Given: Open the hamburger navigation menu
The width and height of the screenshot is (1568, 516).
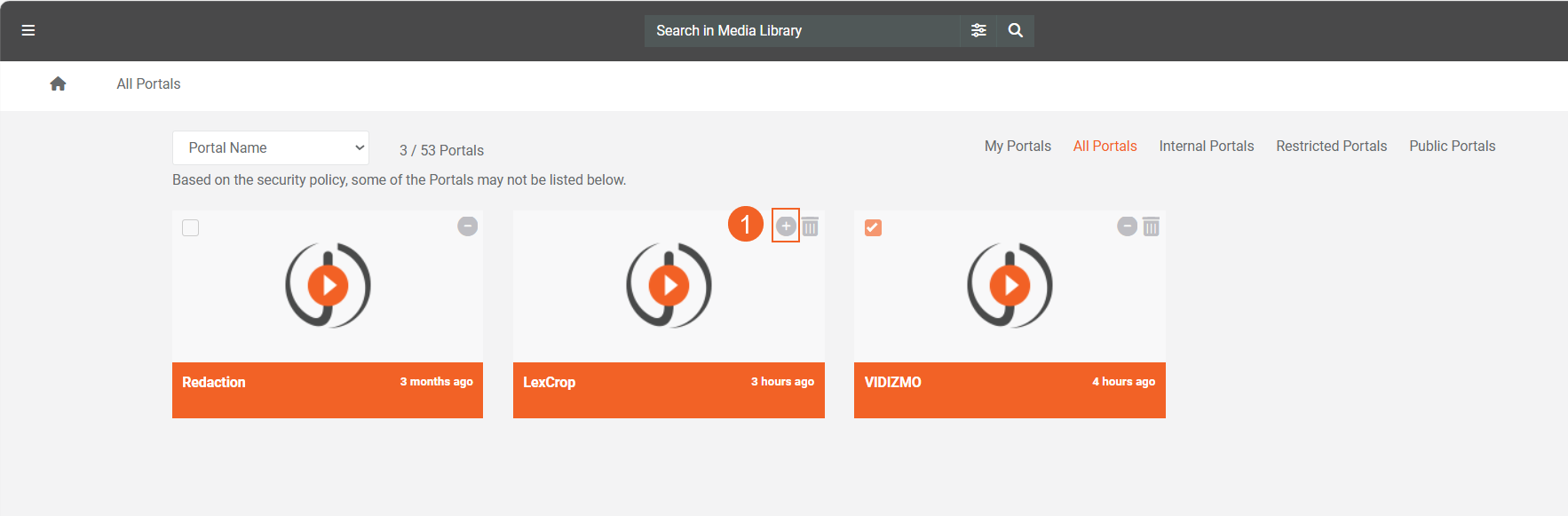Looking at the screenshot, I should coord(28,30).
